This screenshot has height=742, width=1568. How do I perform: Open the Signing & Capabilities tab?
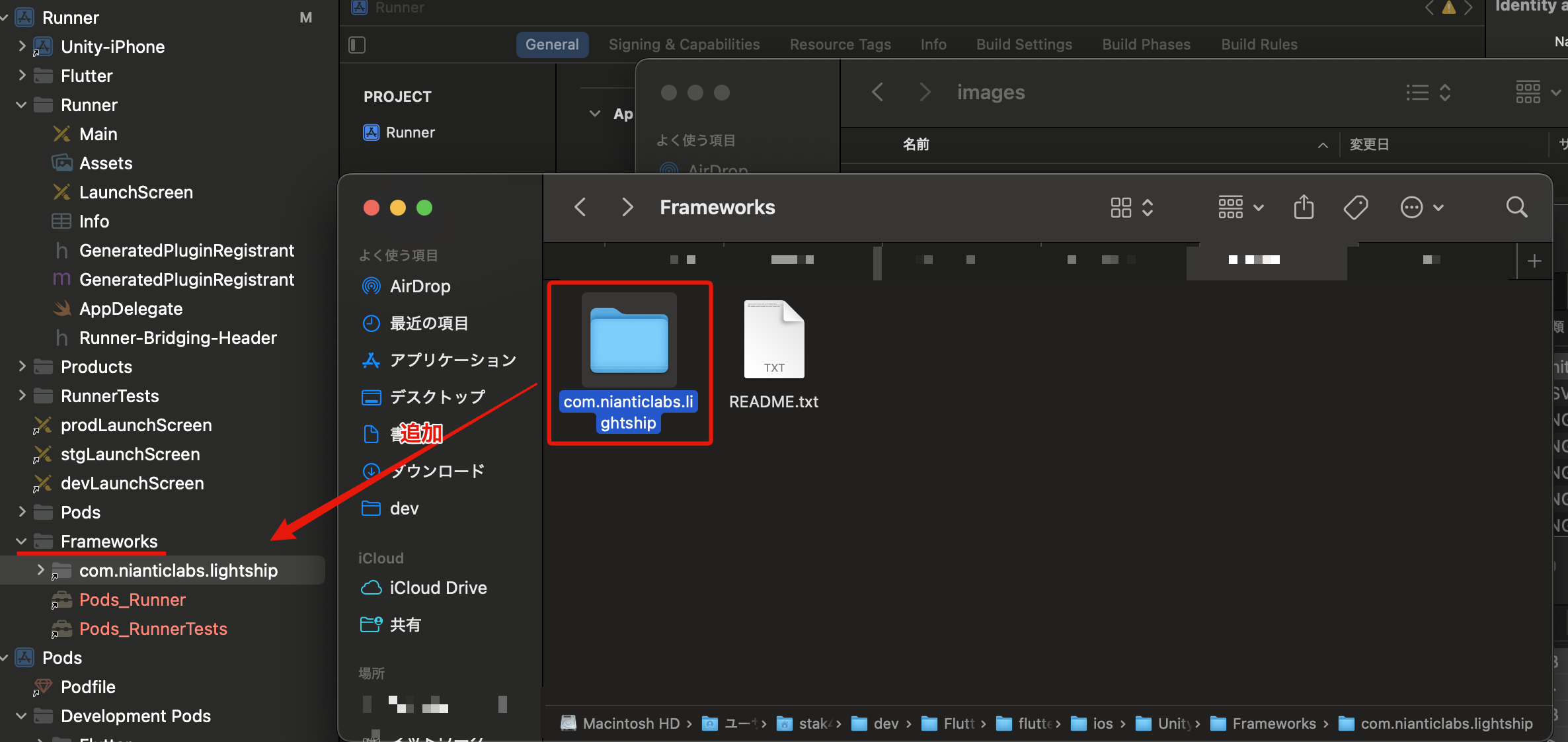[684, 44]
